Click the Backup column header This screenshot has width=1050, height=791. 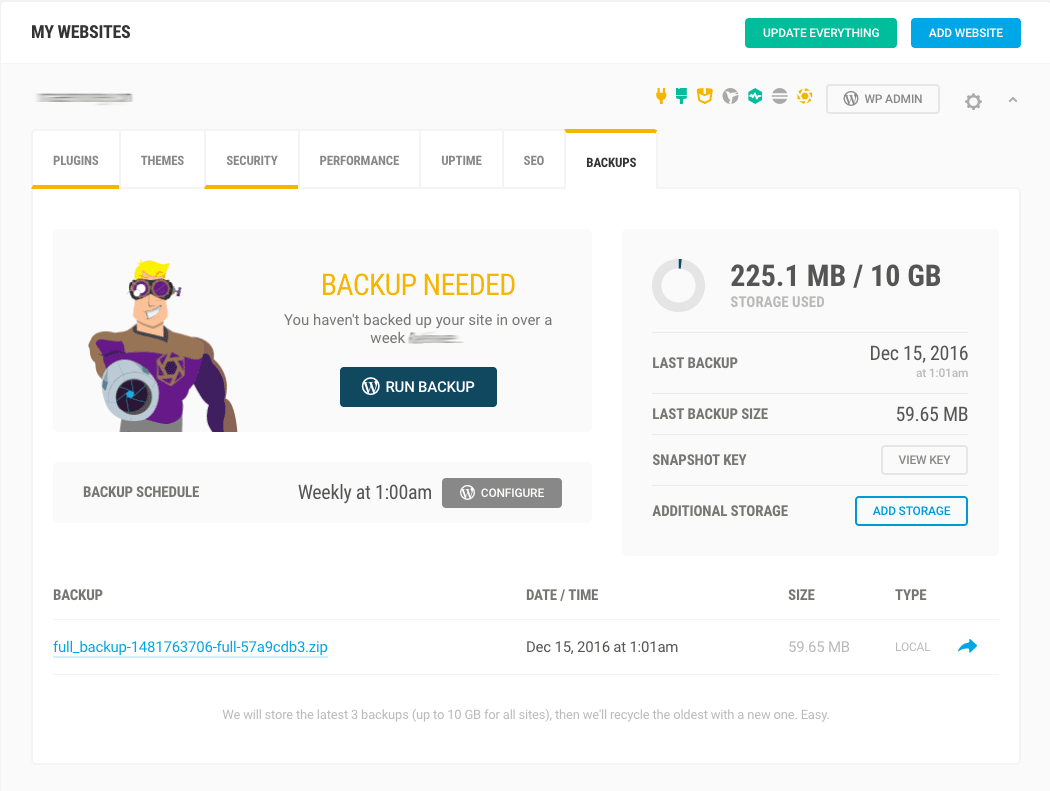click(78, 595)
